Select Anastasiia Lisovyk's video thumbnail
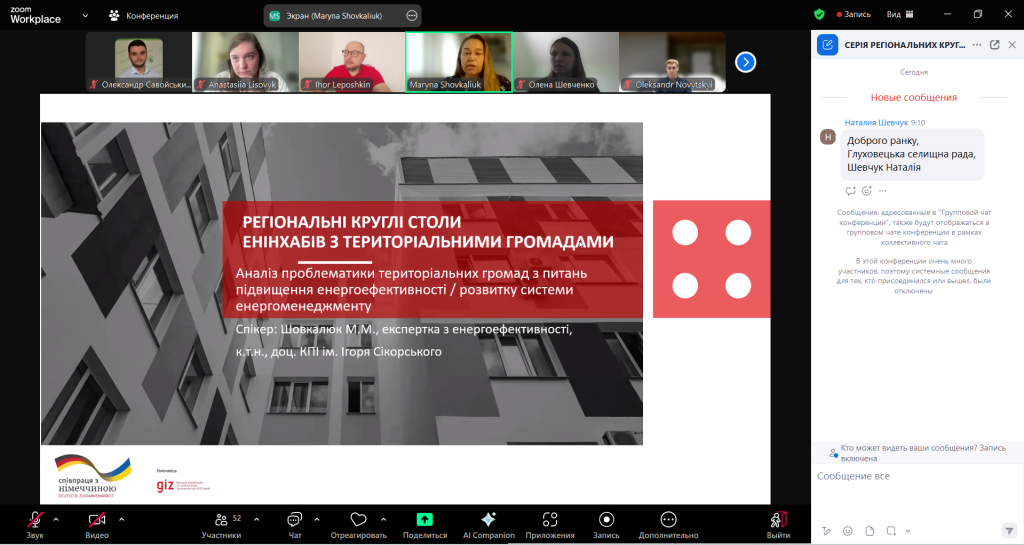The height and width of the screenshot is (545, 1024). pyautogui.click(x=246, y=62)
